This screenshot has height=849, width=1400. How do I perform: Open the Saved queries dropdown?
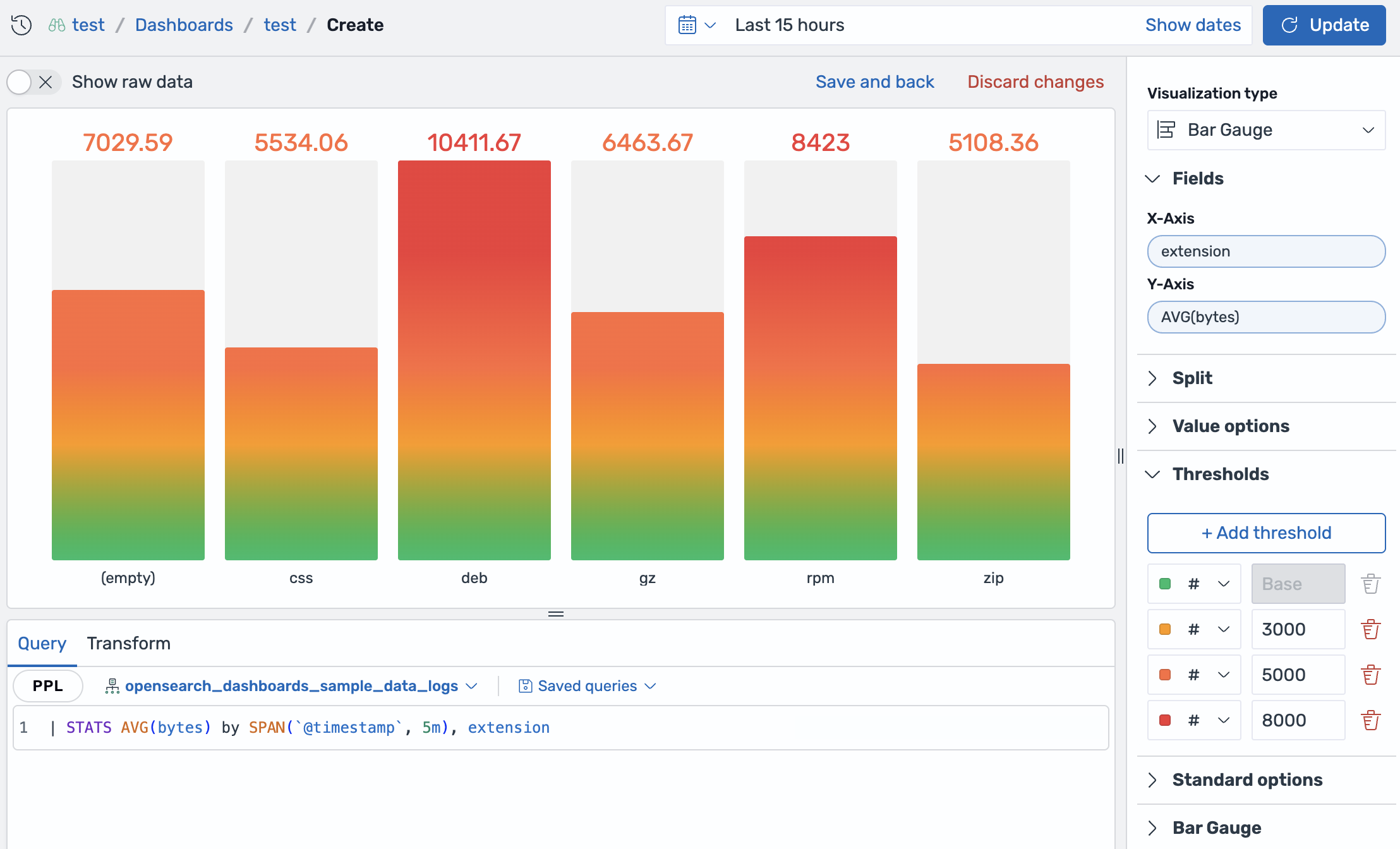pyautogui.click(x=588, y=686)
